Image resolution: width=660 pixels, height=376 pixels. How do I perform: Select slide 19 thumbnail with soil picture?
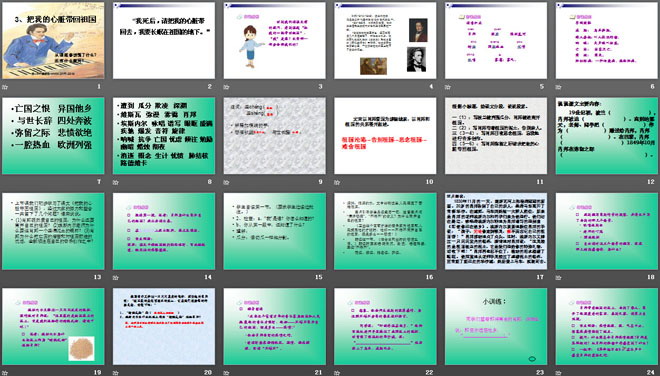tap(53, 326)
